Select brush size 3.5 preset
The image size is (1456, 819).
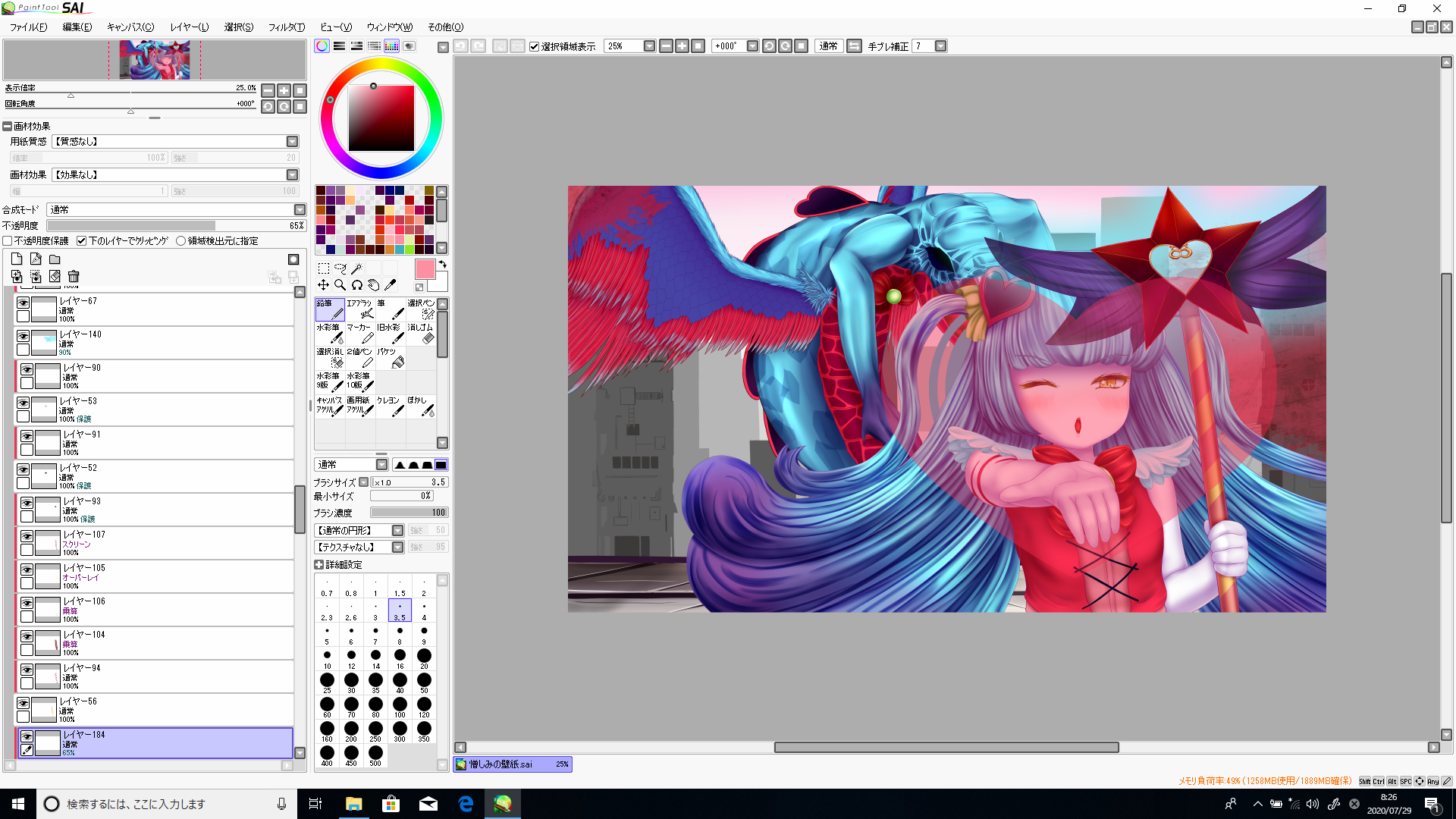[400, 610]
